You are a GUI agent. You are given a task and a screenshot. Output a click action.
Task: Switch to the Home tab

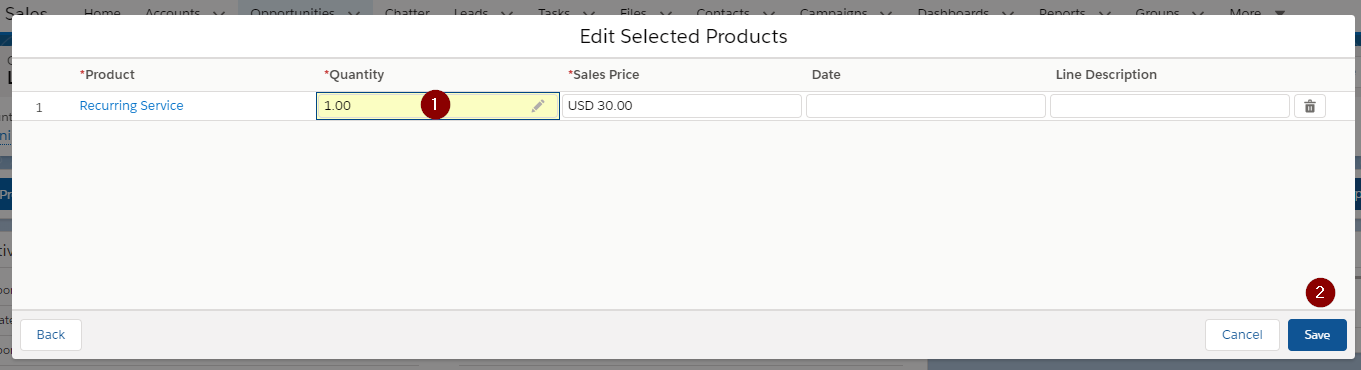click(x=102, y=12)
